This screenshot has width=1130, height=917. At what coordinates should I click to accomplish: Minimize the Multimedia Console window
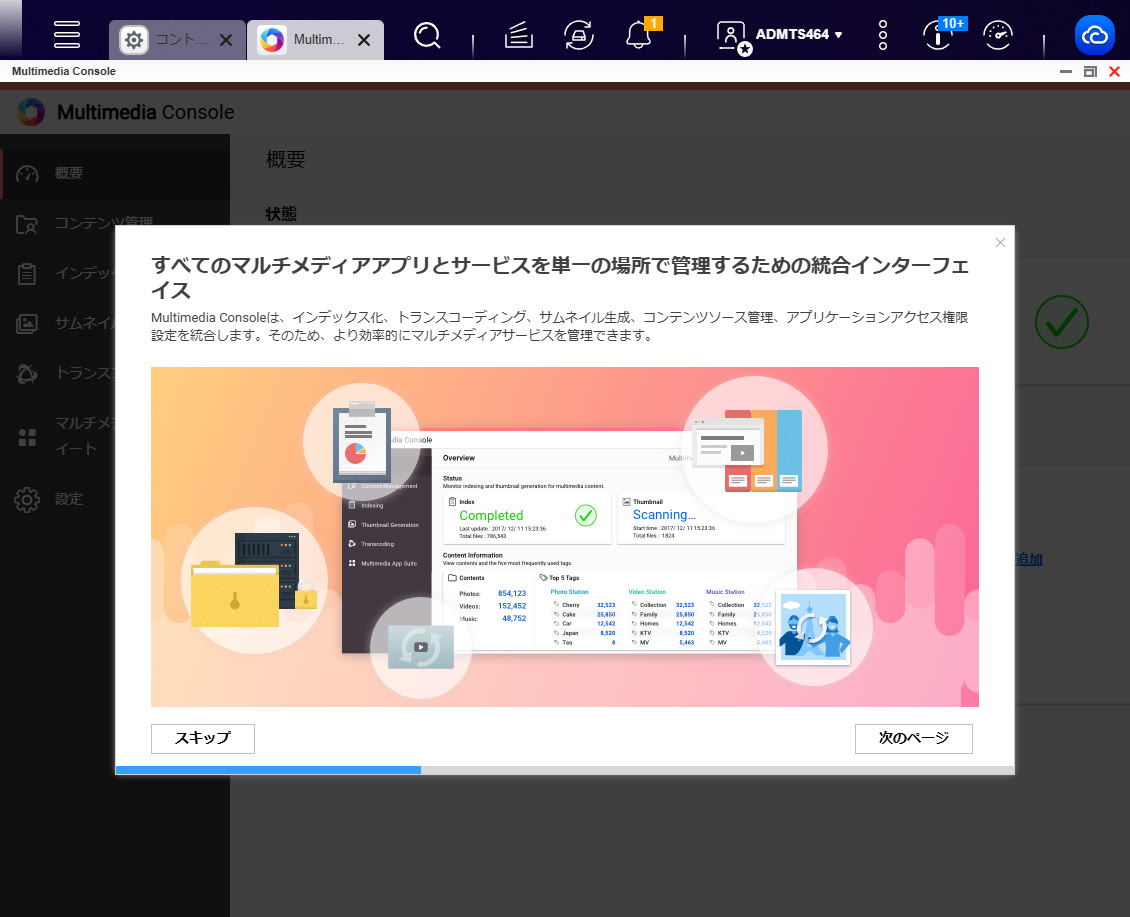click(1066, 71)
